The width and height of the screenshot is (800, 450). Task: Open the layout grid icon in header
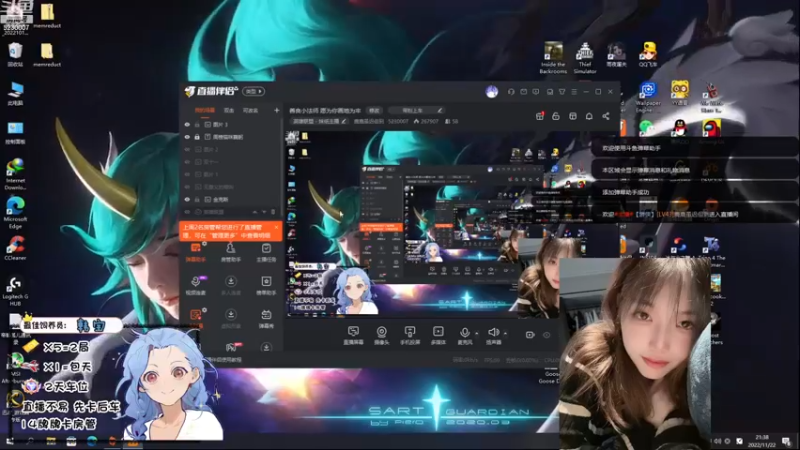(x=573, y=116)
